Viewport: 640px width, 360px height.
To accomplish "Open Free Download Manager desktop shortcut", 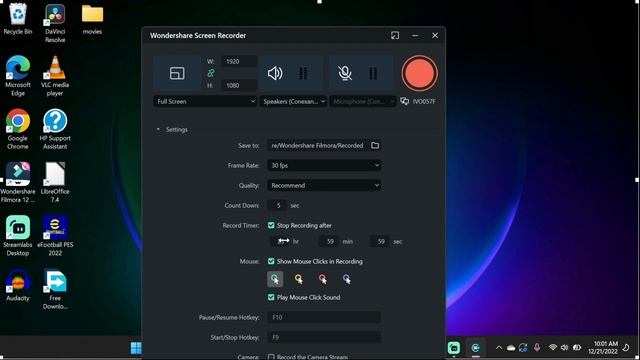I will [x=55, y=290].
